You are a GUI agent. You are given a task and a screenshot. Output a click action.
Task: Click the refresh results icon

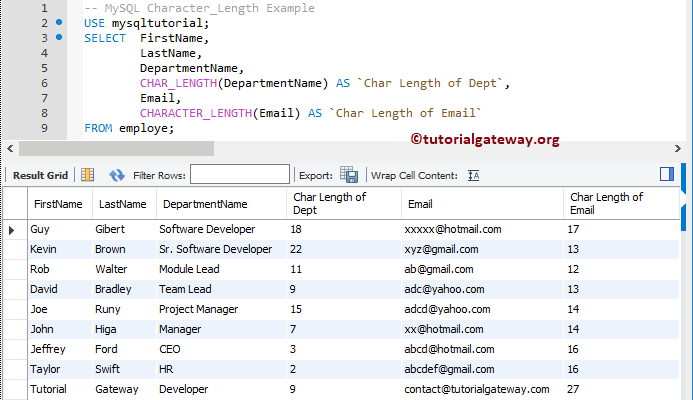coord(116,175)
